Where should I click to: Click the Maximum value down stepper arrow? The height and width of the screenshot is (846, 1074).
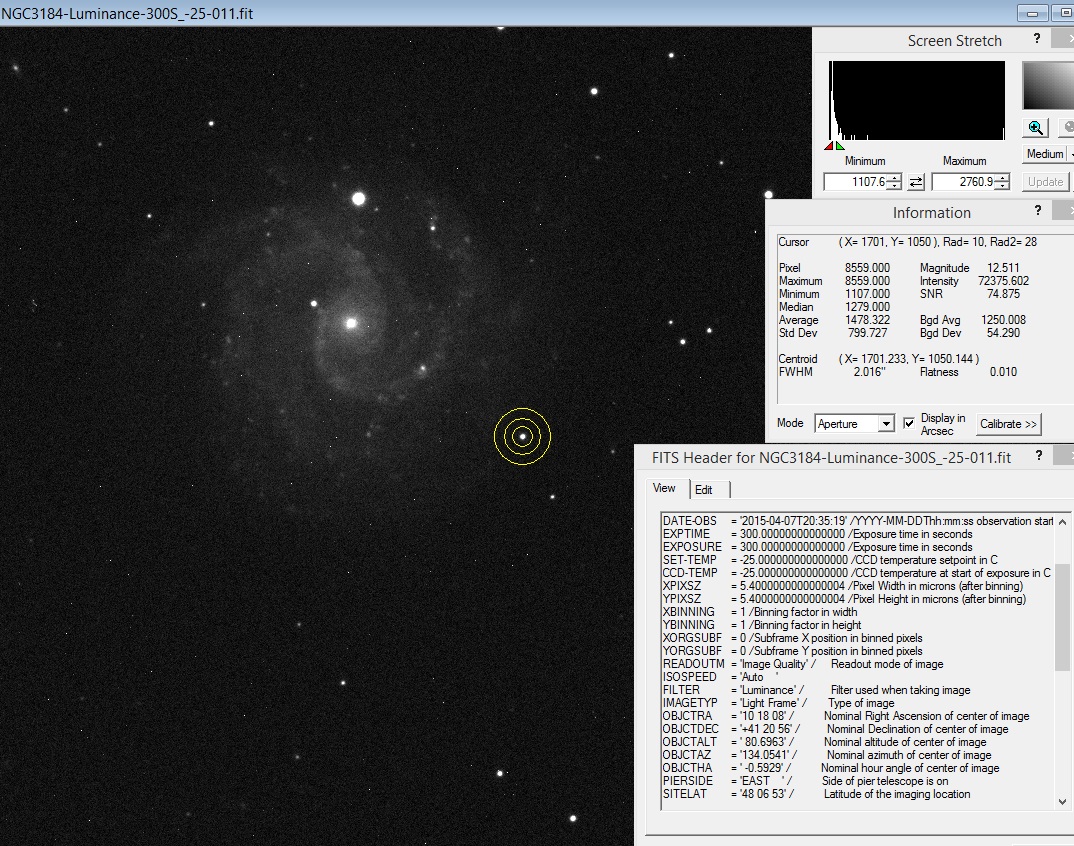[1000, 185]
